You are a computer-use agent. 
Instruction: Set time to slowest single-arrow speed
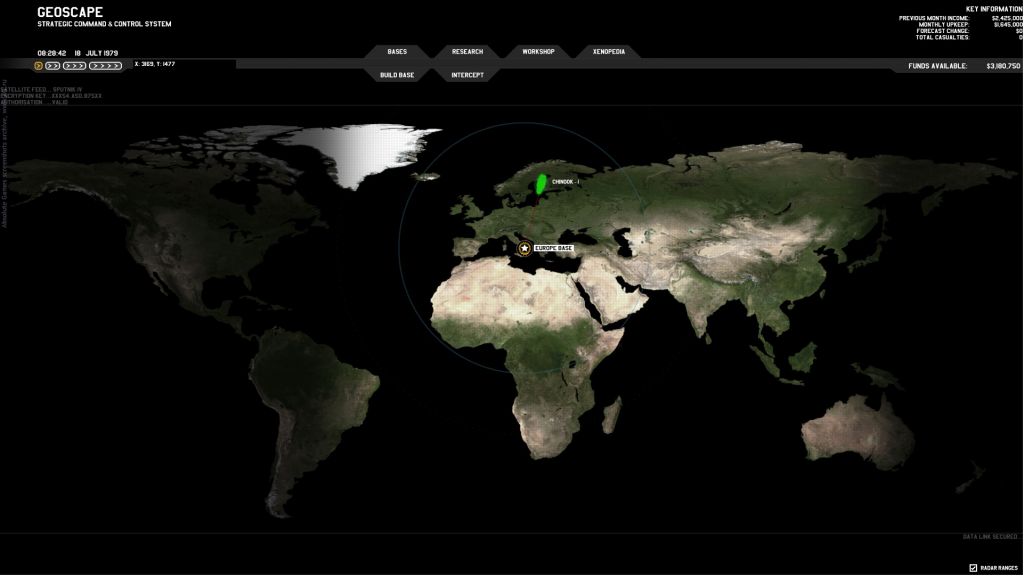[39, 66]
